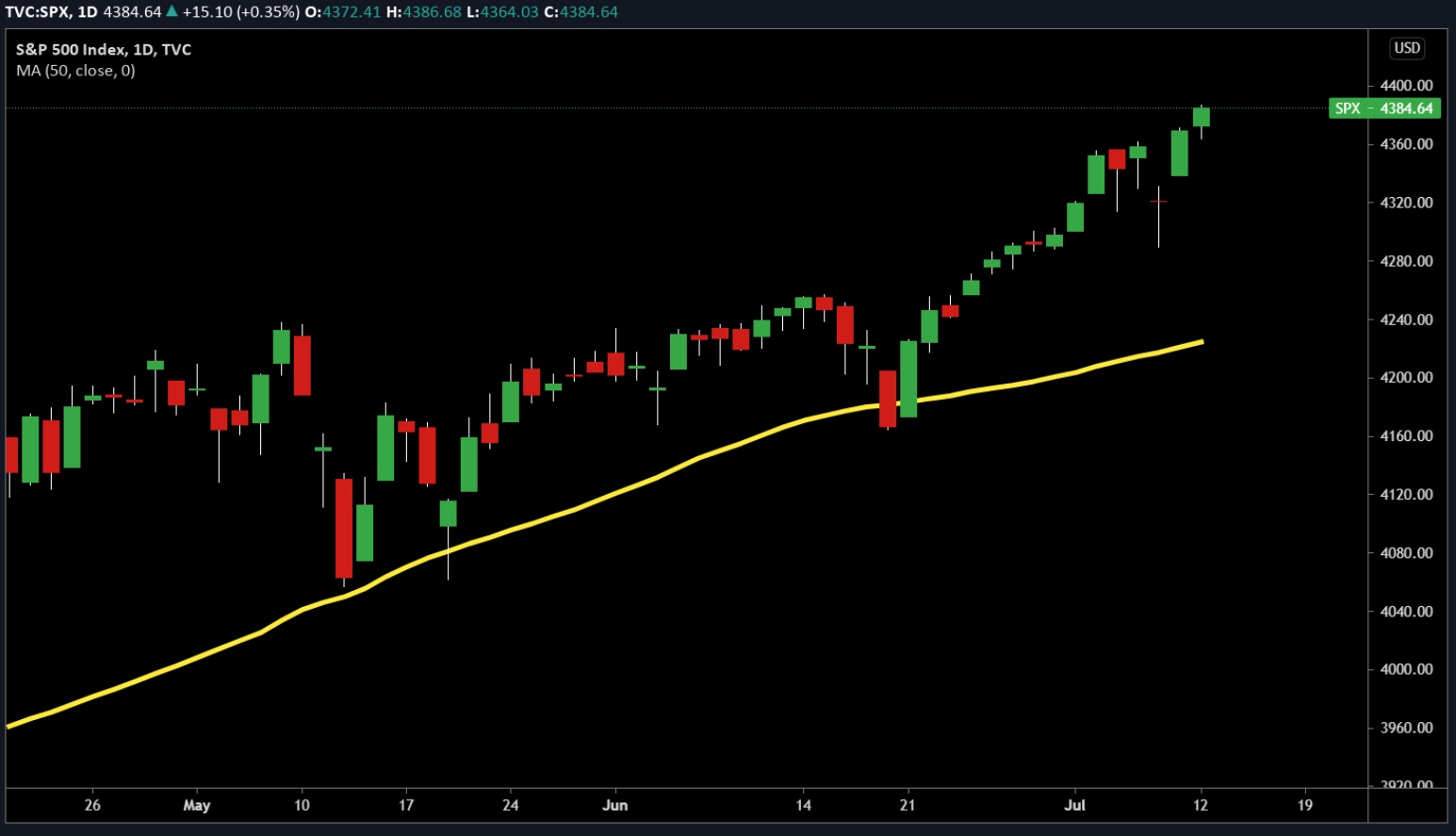Click the +15.10 (+0.35%) change value
Screen dimensions: 1456x836
[x=241, y=12]
